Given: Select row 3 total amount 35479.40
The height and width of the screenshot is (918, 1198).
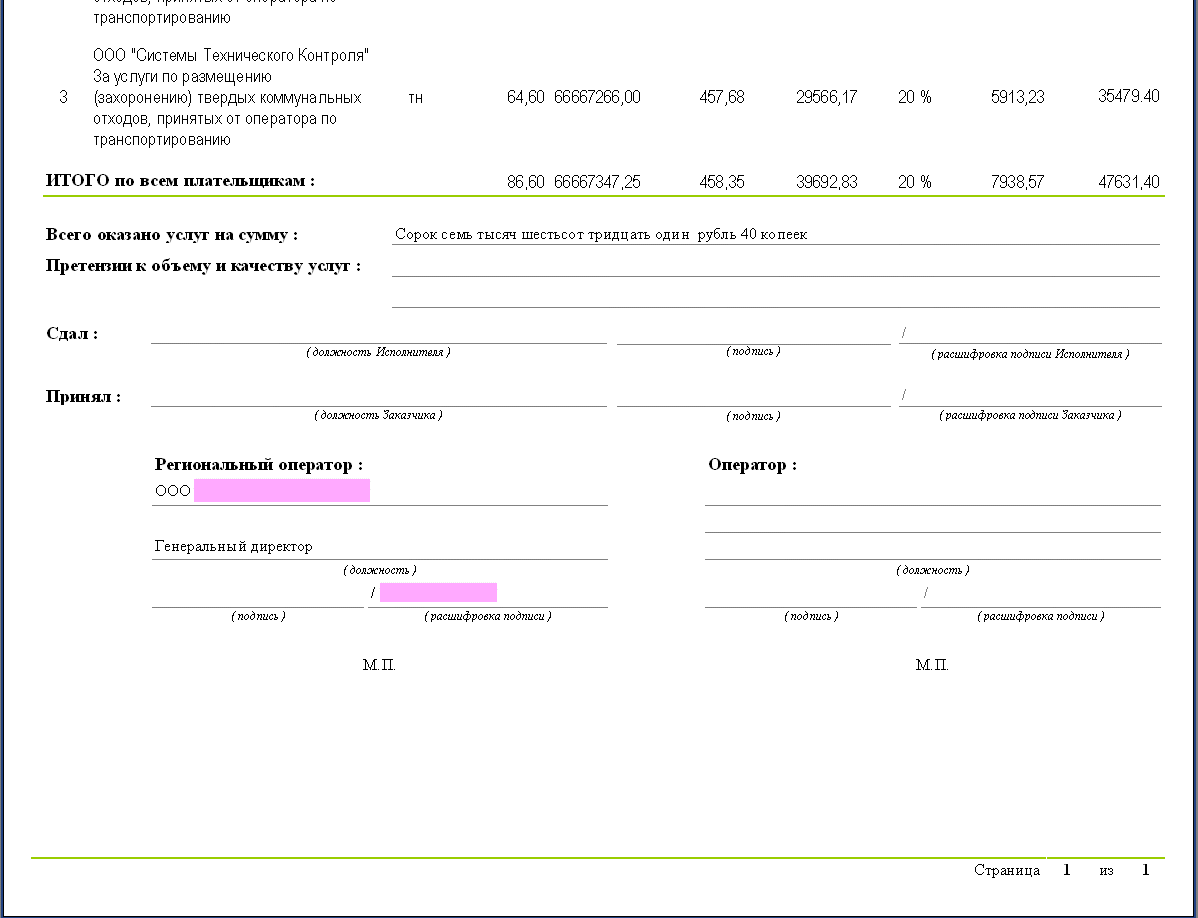Looking at the screenshot, I should (x=1128, y=97).
